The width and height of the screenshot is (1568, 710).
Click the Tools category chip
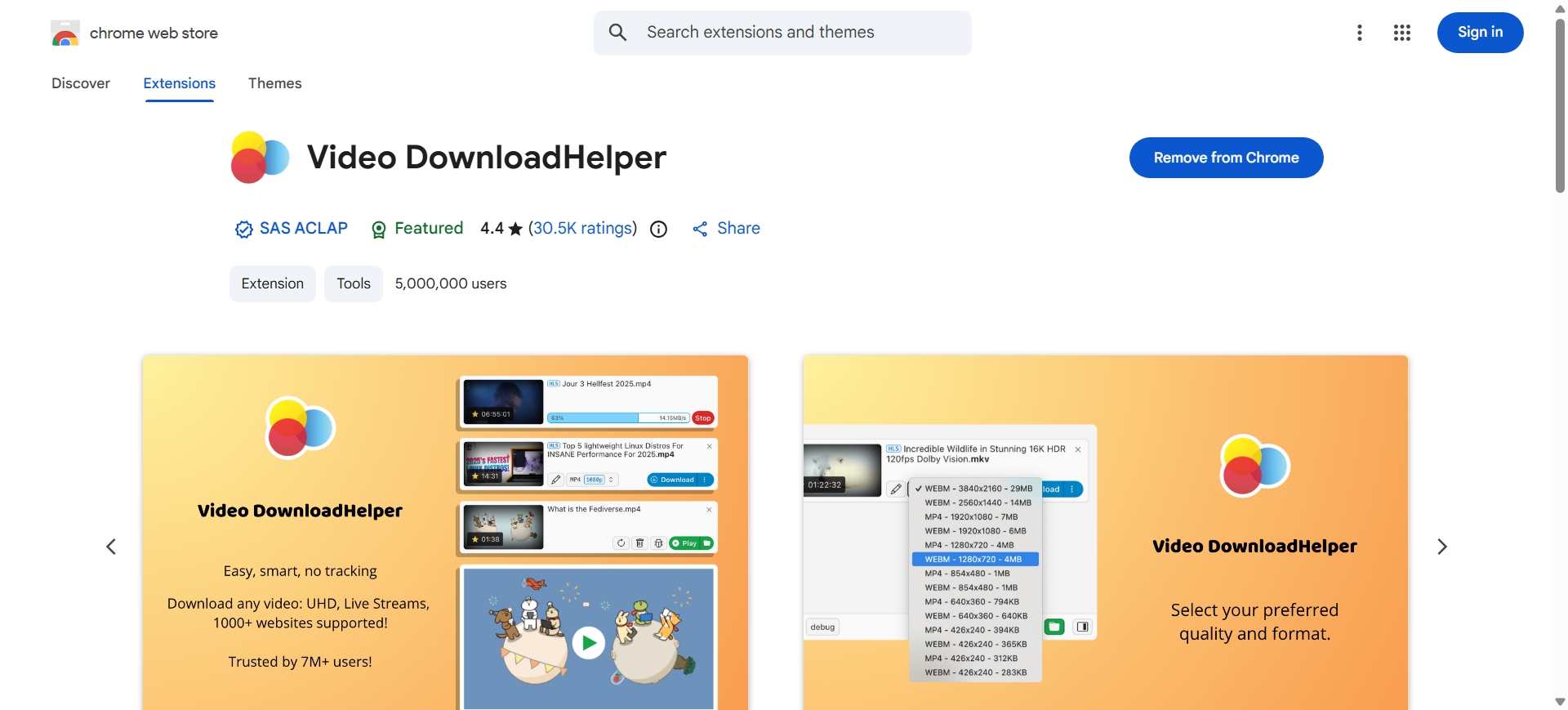click(x=354, y=284)
